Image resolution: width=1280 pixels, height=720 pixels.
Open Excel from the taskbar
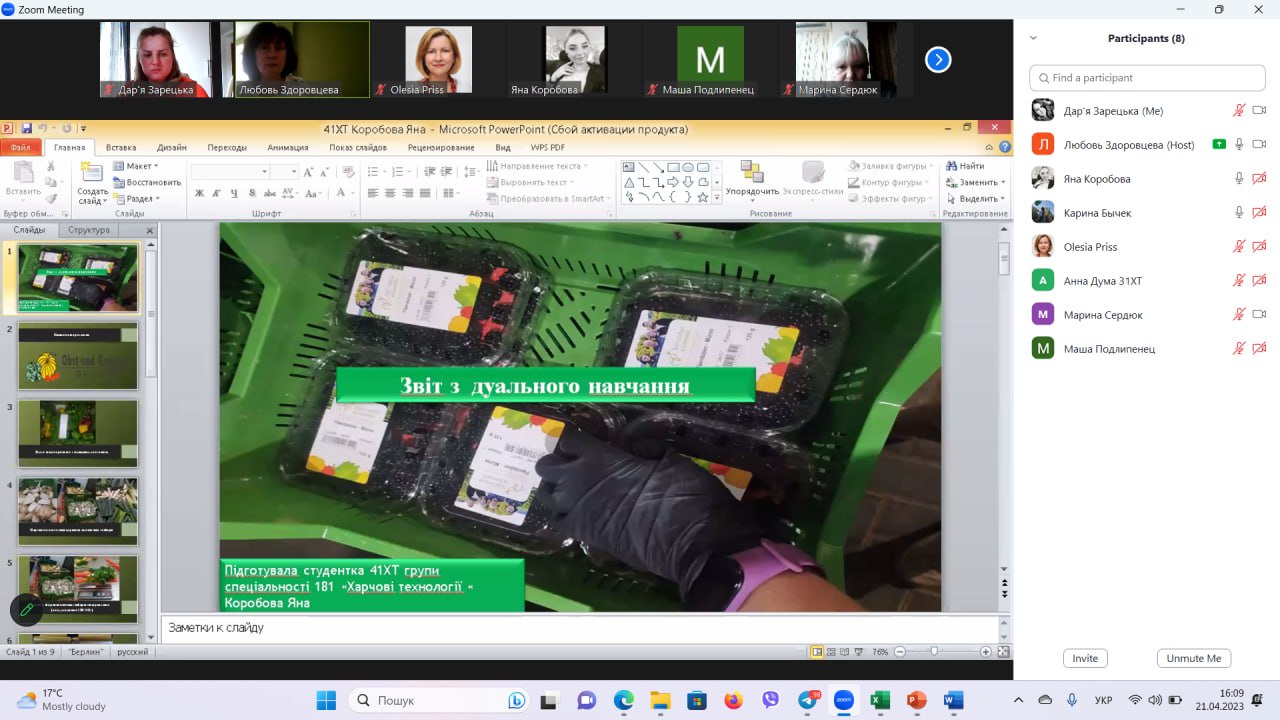click(x=880, y=700)
